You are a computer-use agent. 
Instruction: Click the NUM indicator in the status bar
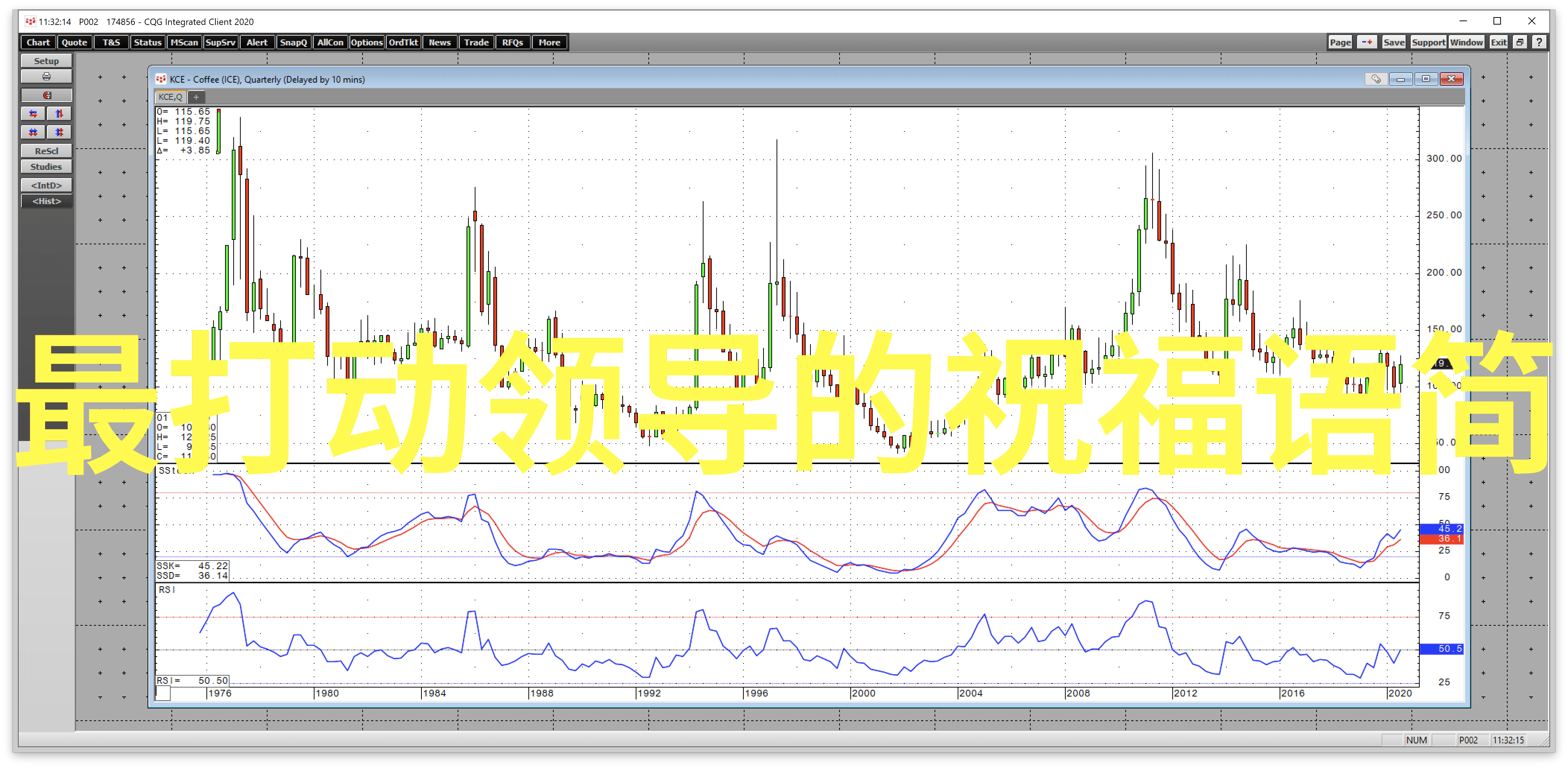tap(1416, 740)
